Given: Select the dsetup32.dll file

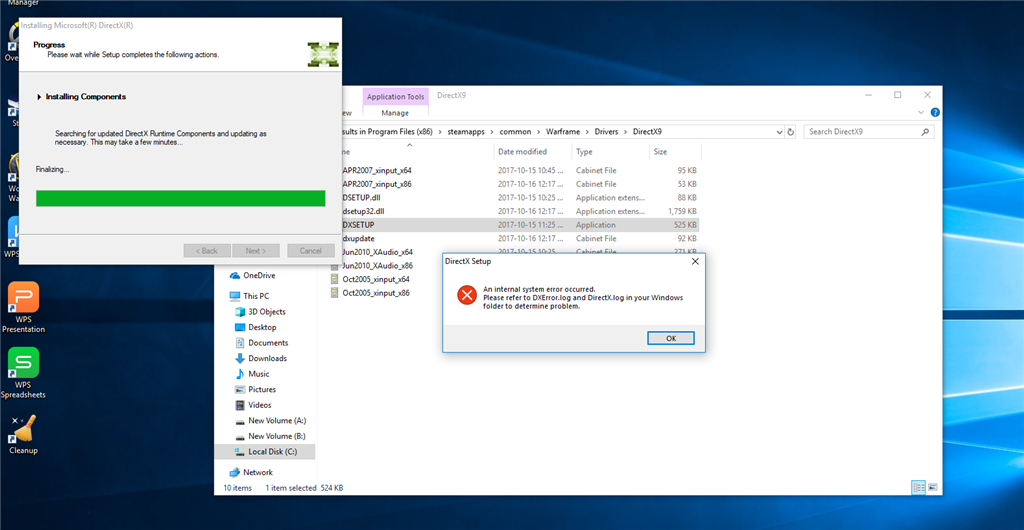Looking at the screenshot, I should [363, 211].
